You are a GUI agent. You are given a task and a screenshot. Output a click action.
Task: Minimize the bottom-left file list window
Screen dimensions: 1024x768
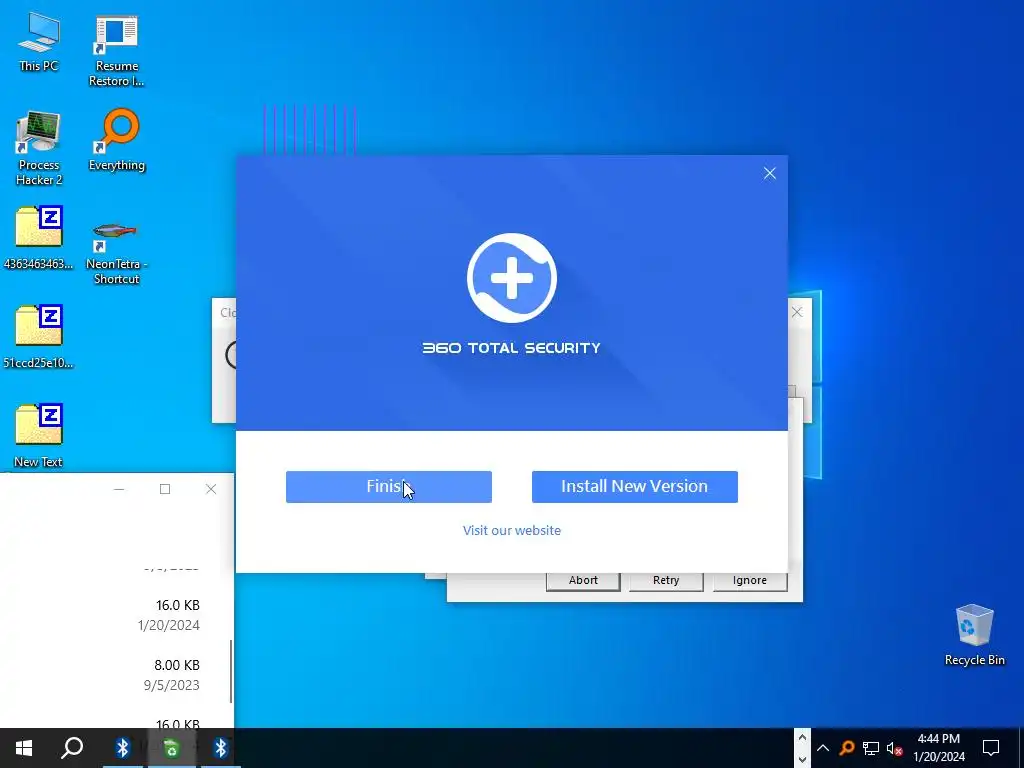(119, 489)
